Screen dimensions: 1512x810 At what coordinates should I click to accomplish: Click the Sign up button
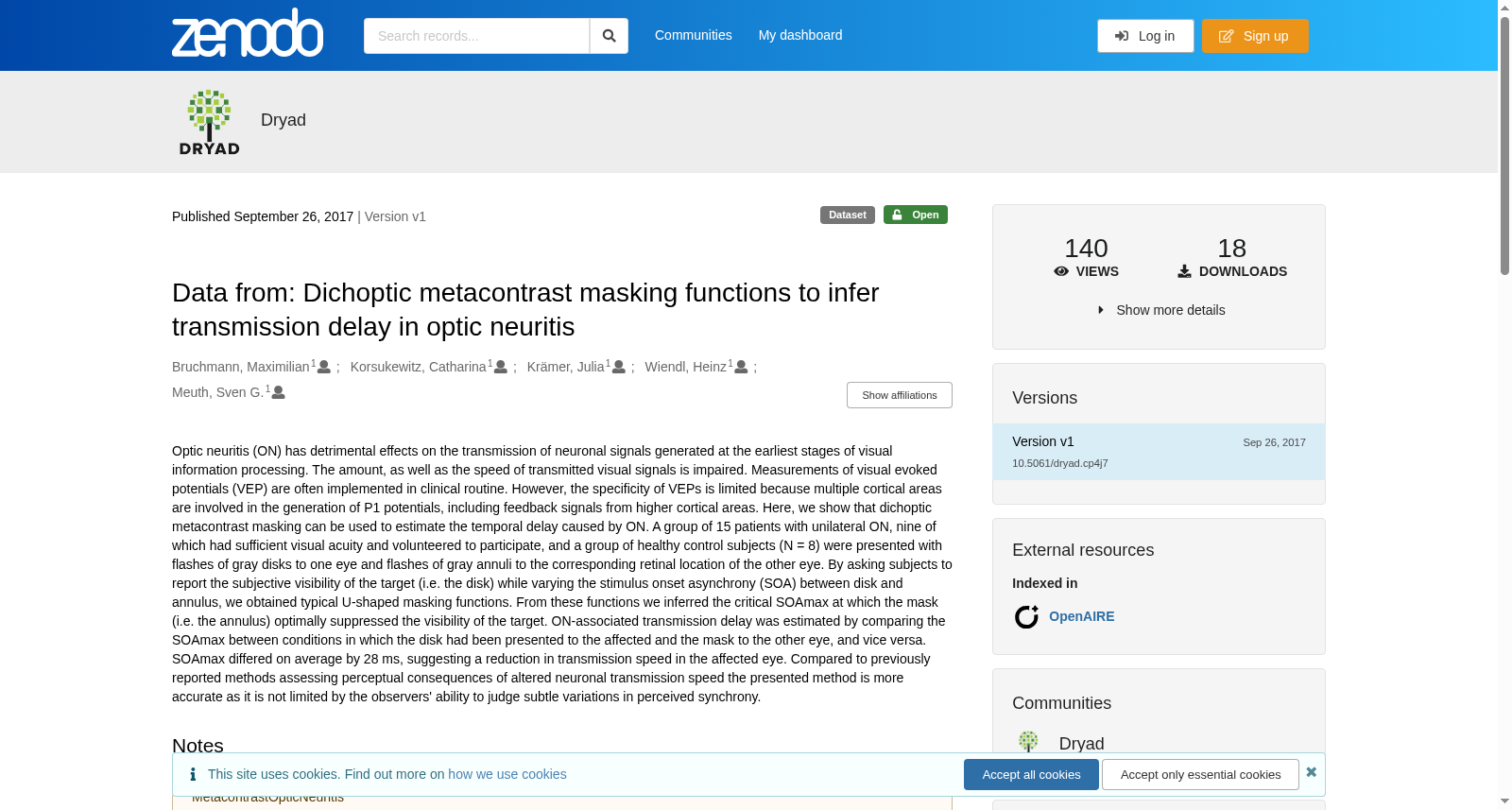pos(1255,36)
